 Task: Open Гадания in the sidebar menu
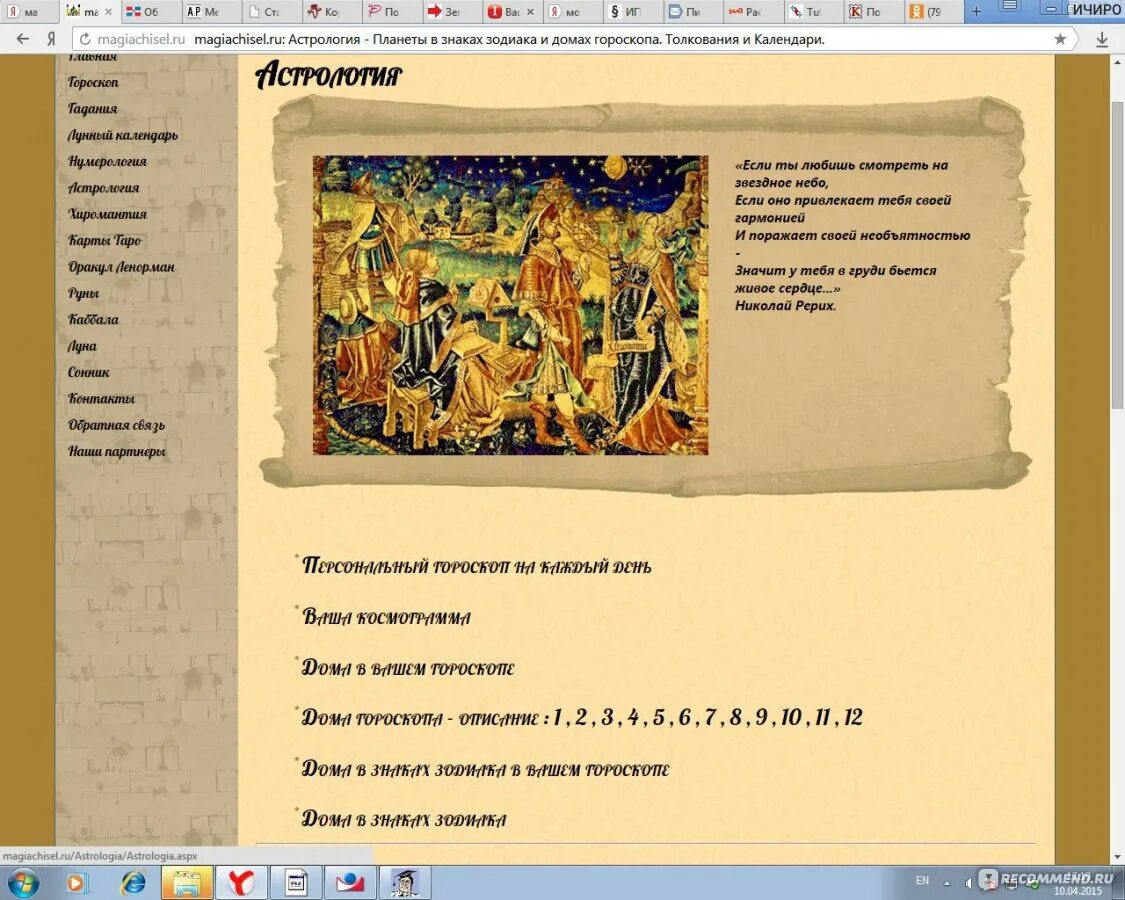pos(93,108)
